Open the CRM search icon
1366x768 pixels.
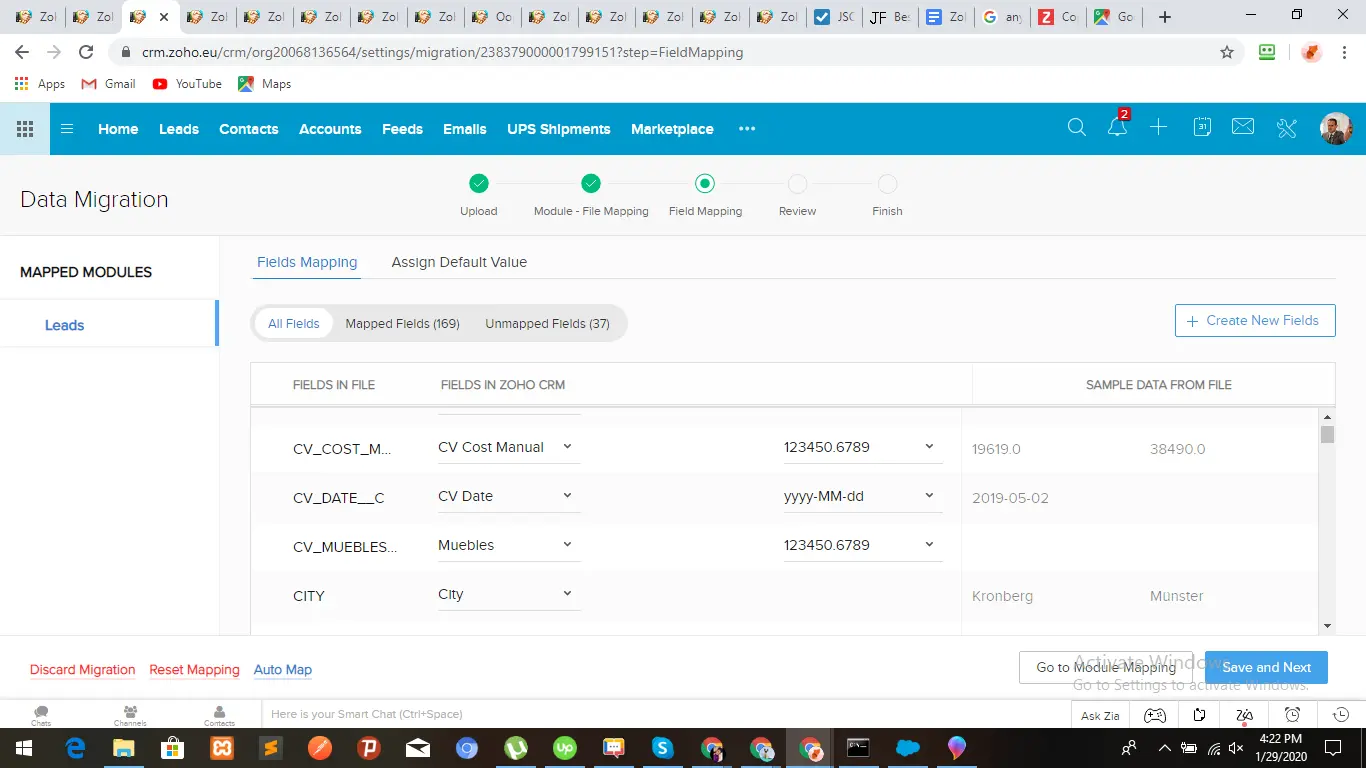click(x=1076, y=128)
